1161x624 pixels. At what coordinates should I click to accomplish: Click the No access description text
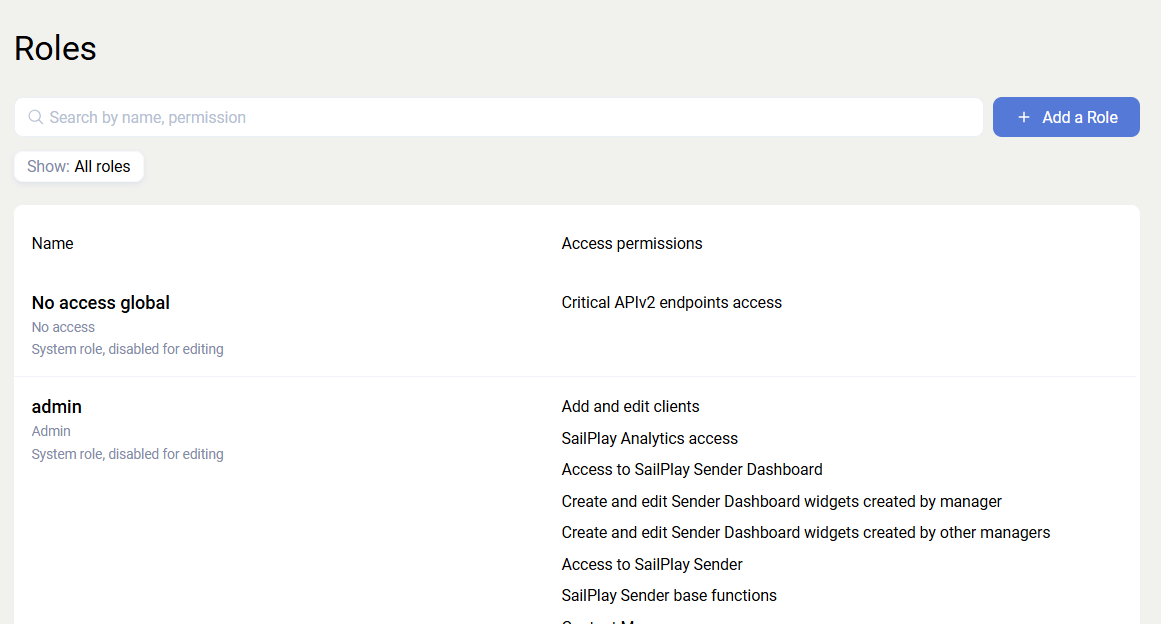click(x=63, y=327)
